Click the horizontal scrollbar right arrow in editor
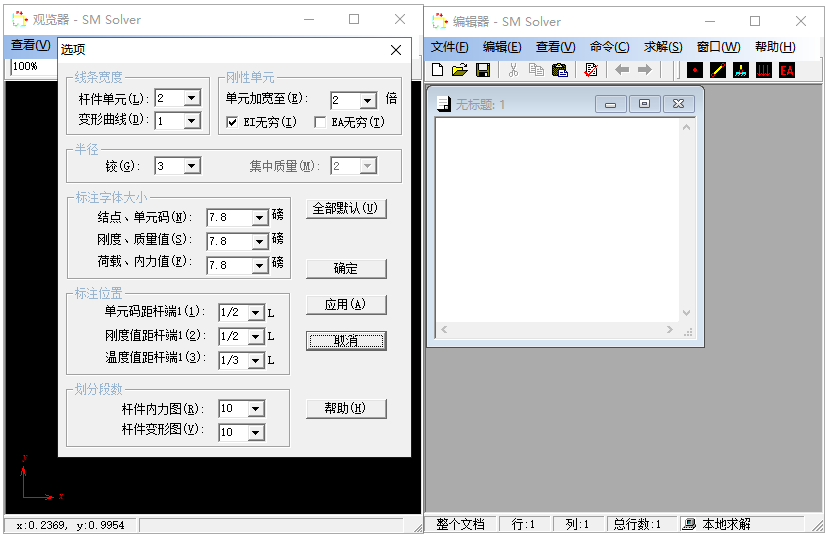Screen dimensions: 828x537 (x=670, y=329)
